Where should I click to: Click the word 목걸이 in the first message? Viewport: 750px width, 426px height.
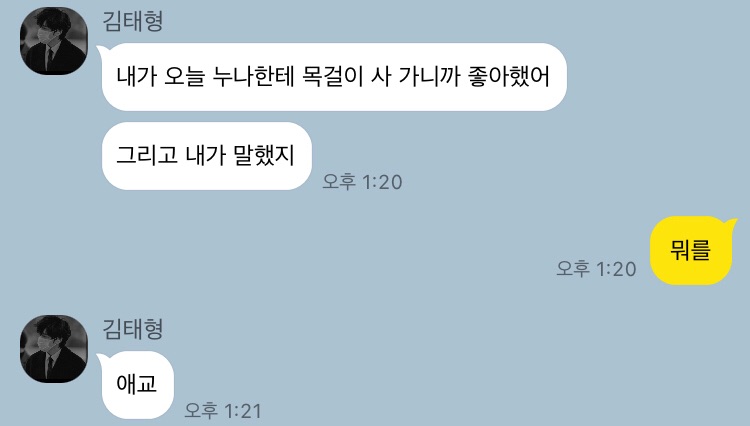332,77
